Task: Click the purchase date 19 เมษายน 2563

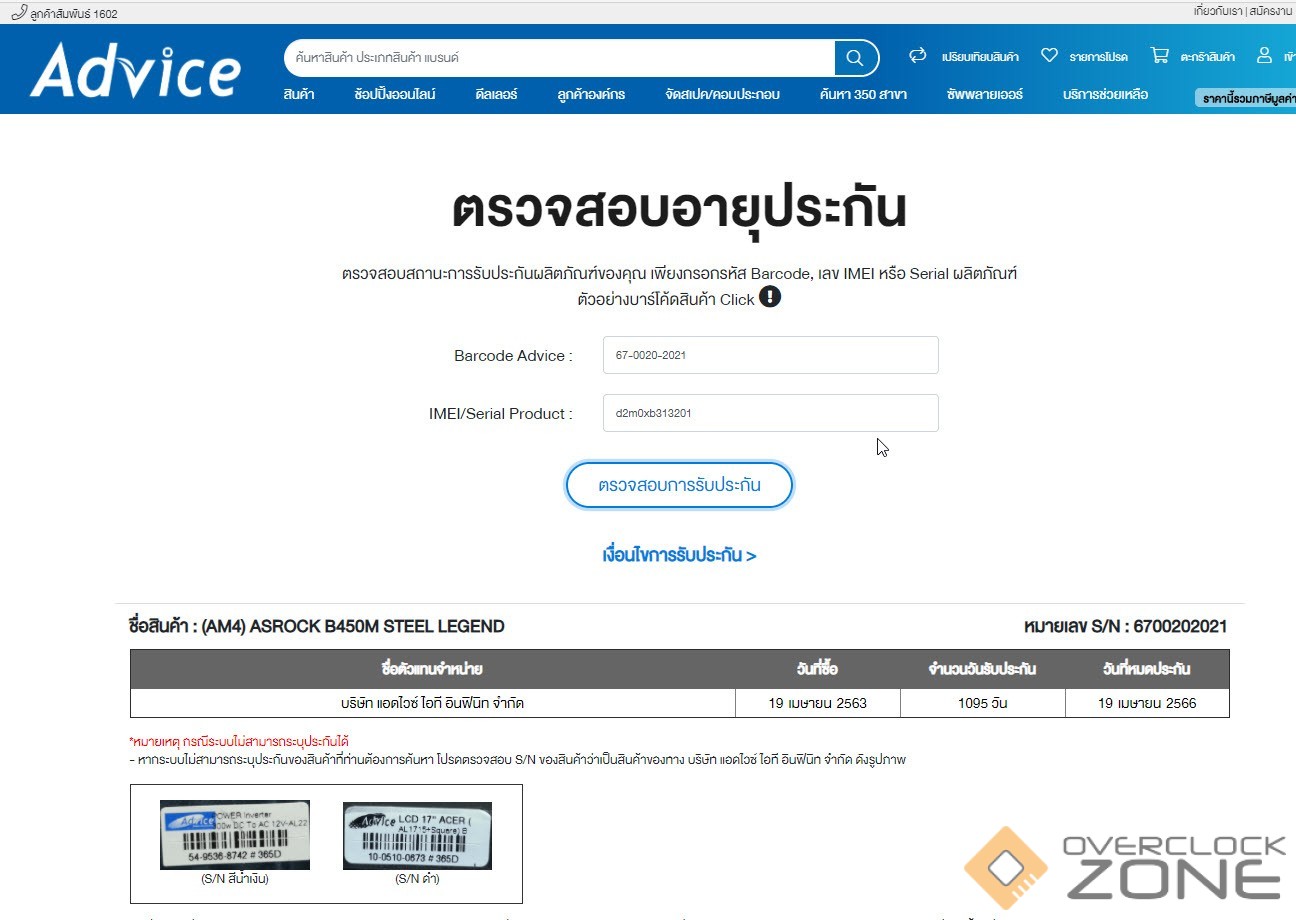Action: [818, 703]
